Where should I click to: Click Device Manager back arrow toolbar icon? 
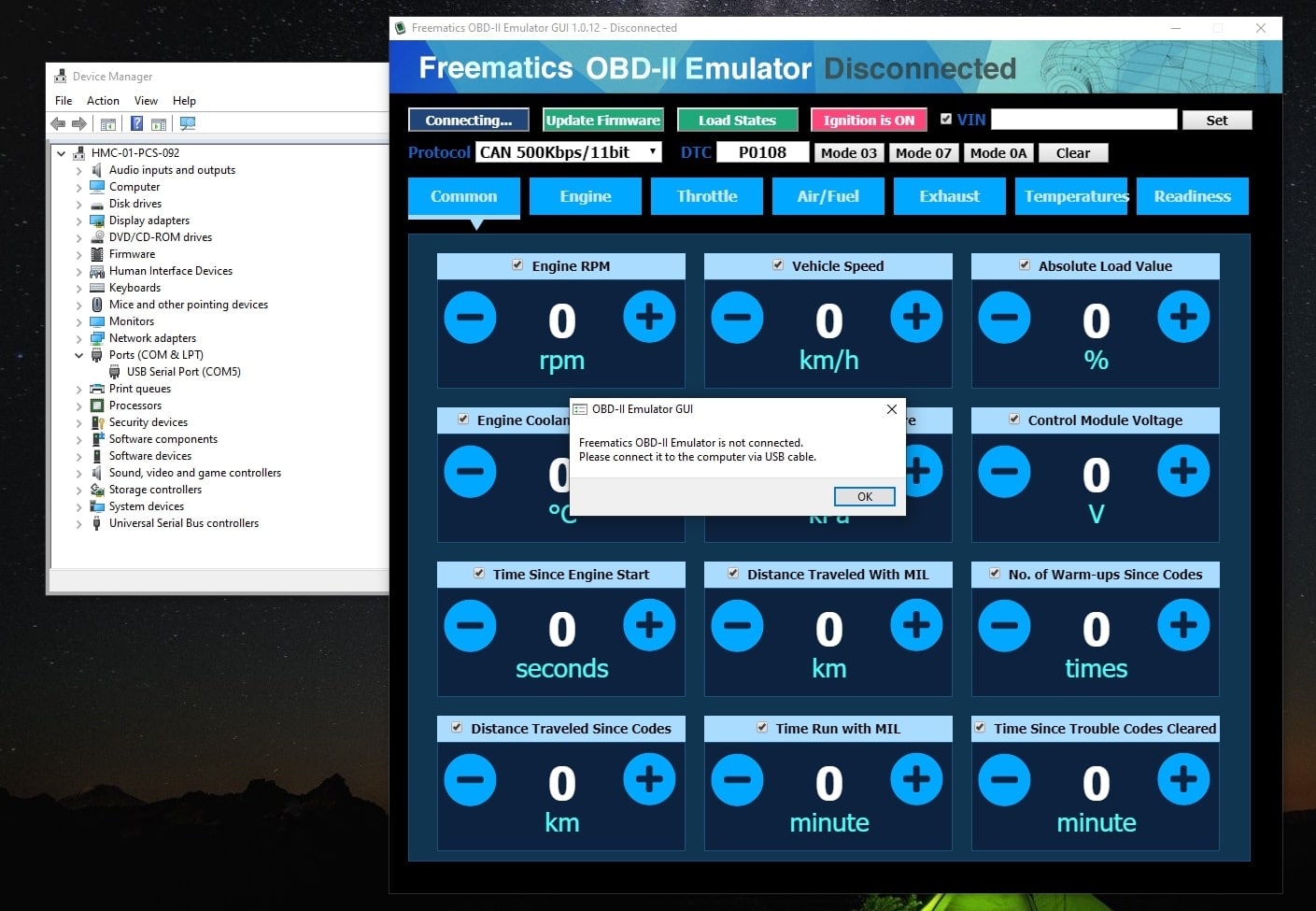58,123
